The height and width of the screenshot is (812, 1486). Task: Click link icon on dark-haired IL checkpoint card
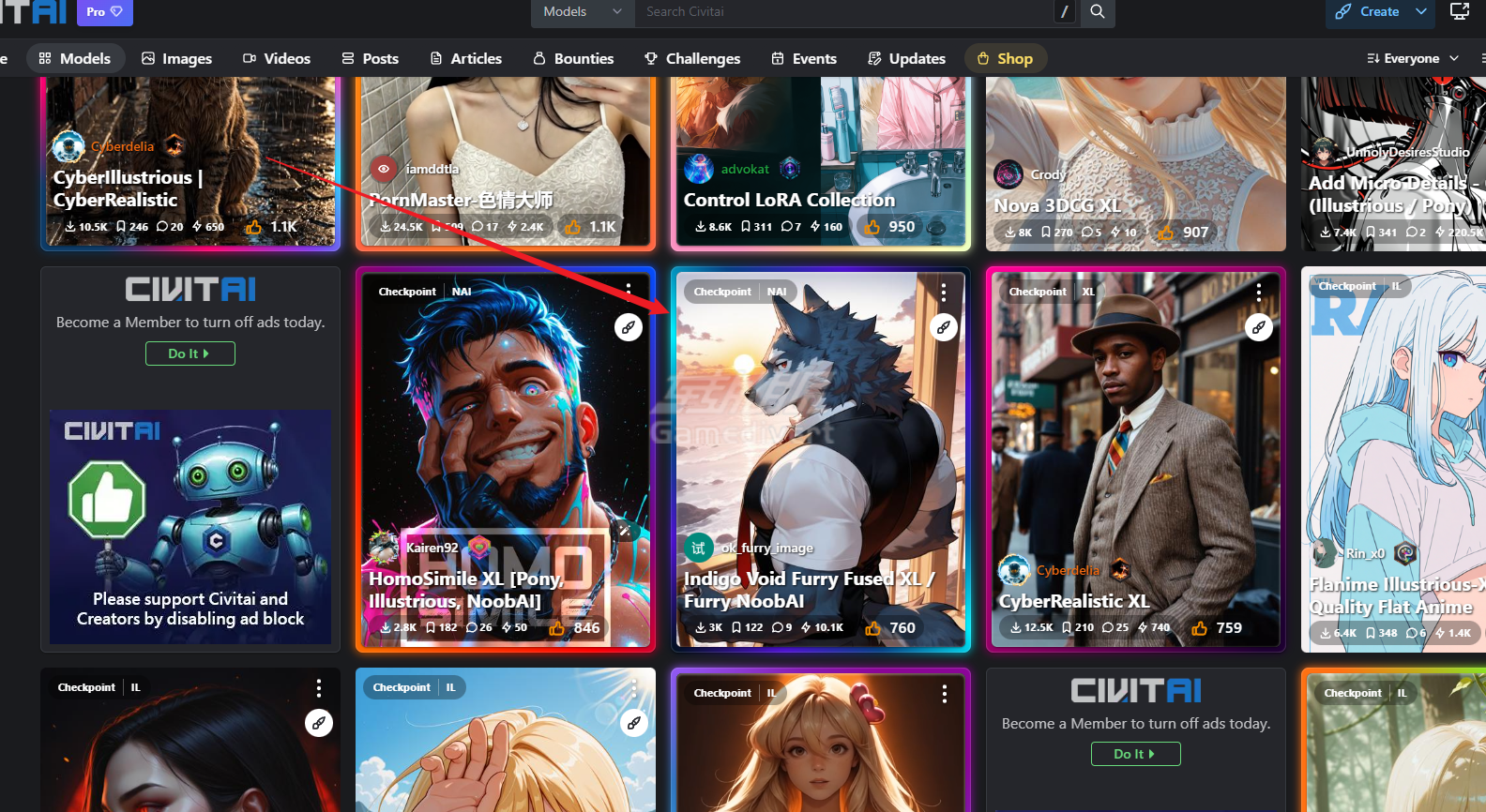click(x=319, y=723)
